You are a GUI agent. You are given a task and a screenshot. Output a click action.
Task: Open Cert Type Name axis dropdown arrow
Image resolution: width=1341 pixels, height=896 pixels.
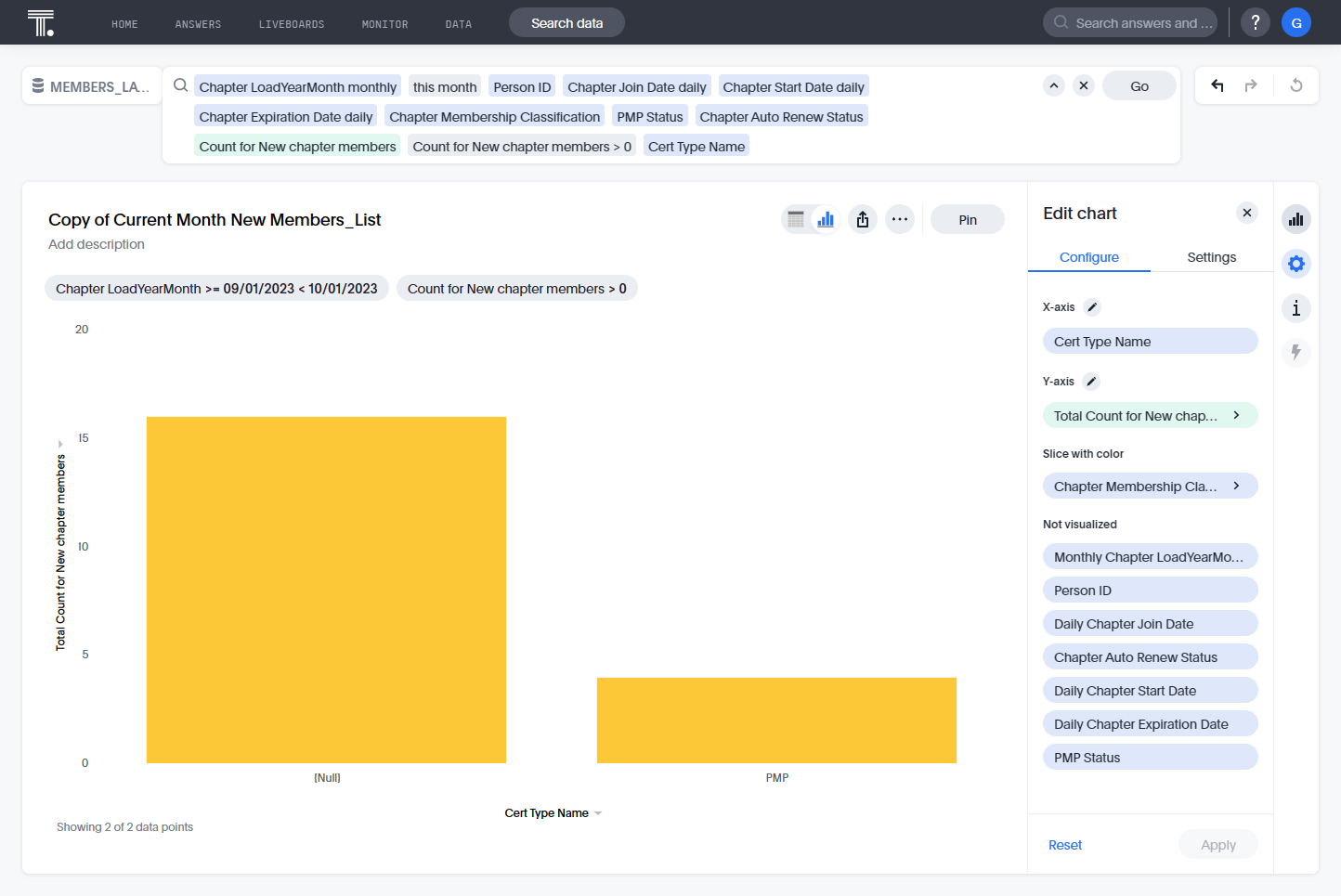598,813
